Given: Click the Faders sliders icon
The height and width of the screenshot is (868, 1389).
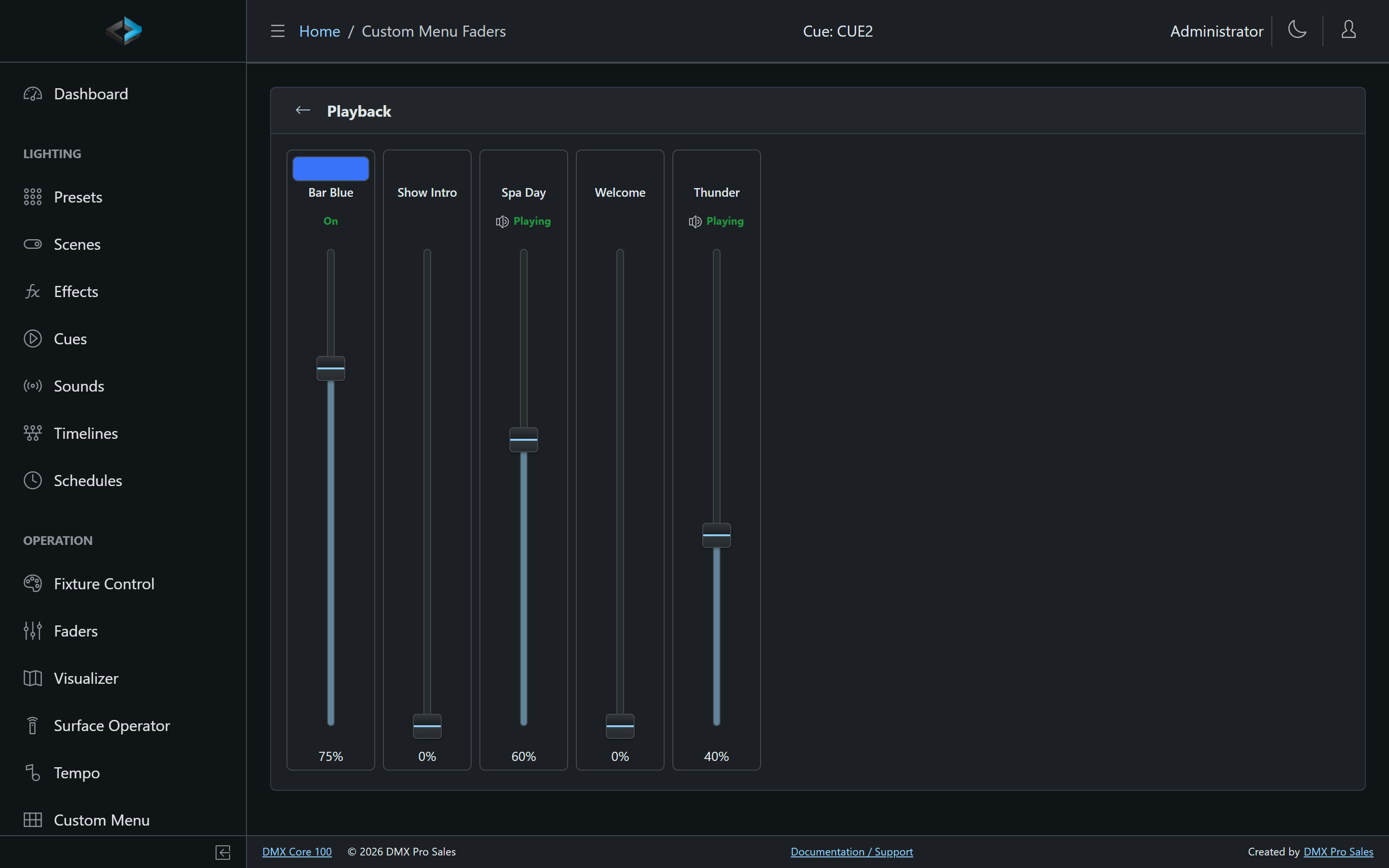Looking at the screenshot, I should [x=33, y=630].
